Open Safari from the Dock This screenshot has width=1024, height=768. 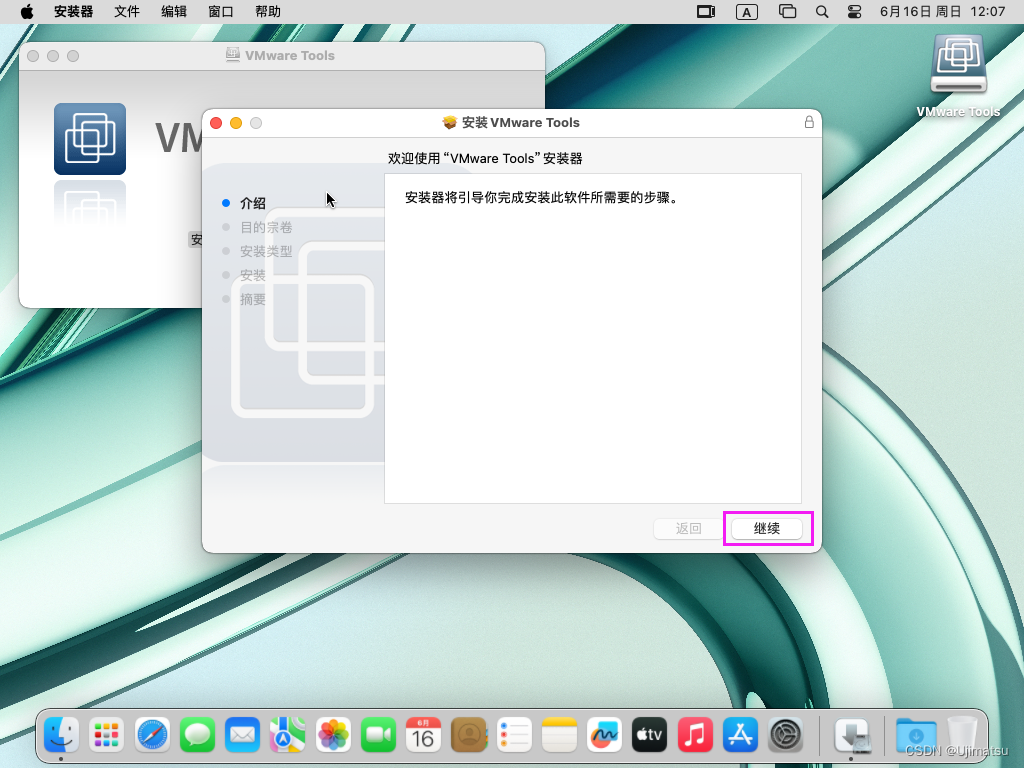click(152, 735)
